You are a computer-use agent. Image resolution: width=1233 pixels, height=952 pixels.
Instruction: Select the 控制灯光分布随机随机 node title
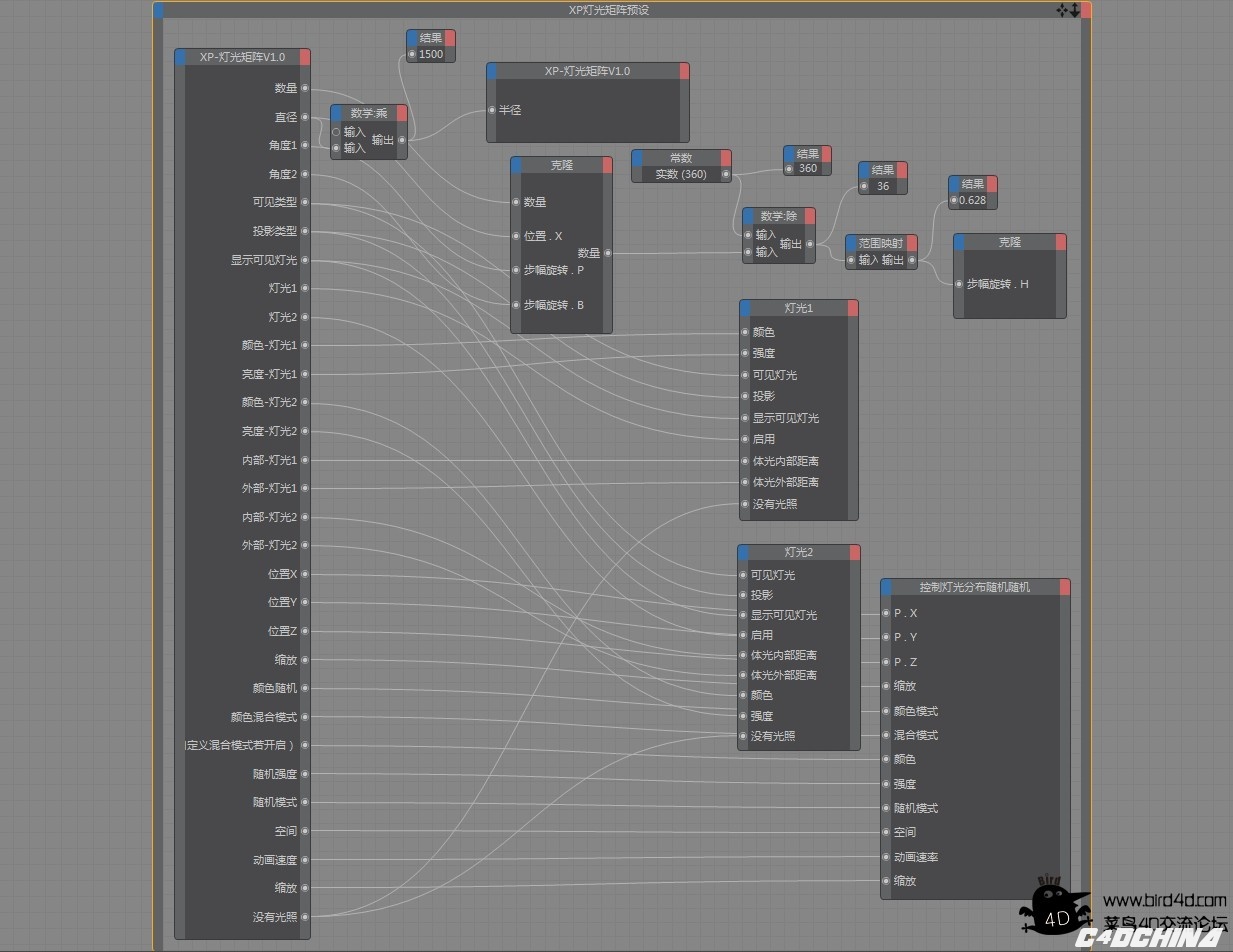975,587
